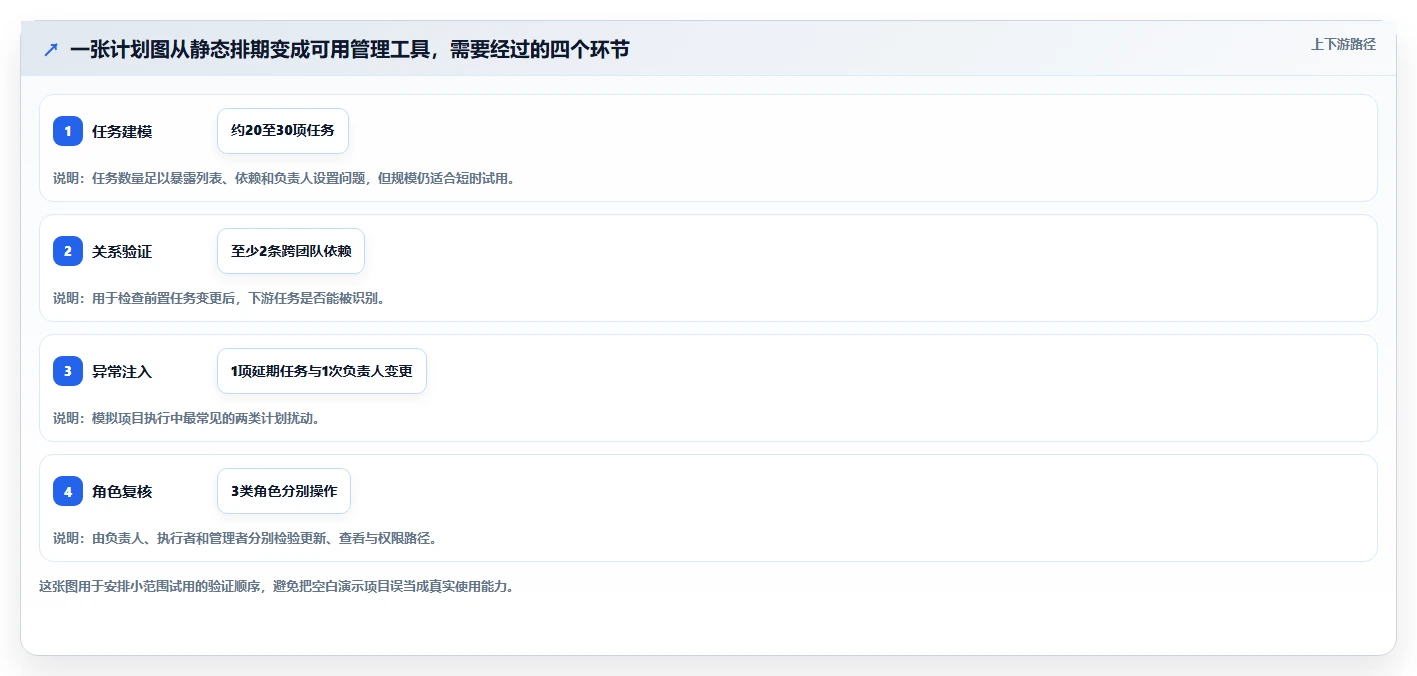The width and height of the screenshot is (1417, 676).
Task: Click step number 2 badge for 关系验证
Action: 68,251
